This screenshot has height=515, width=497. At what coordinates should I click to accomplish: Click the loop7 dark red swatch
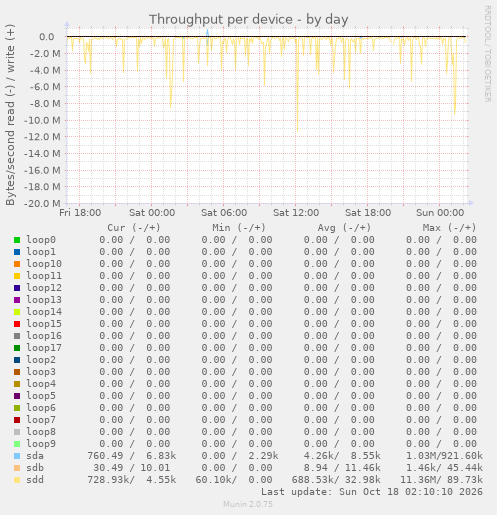pos(17,420)
